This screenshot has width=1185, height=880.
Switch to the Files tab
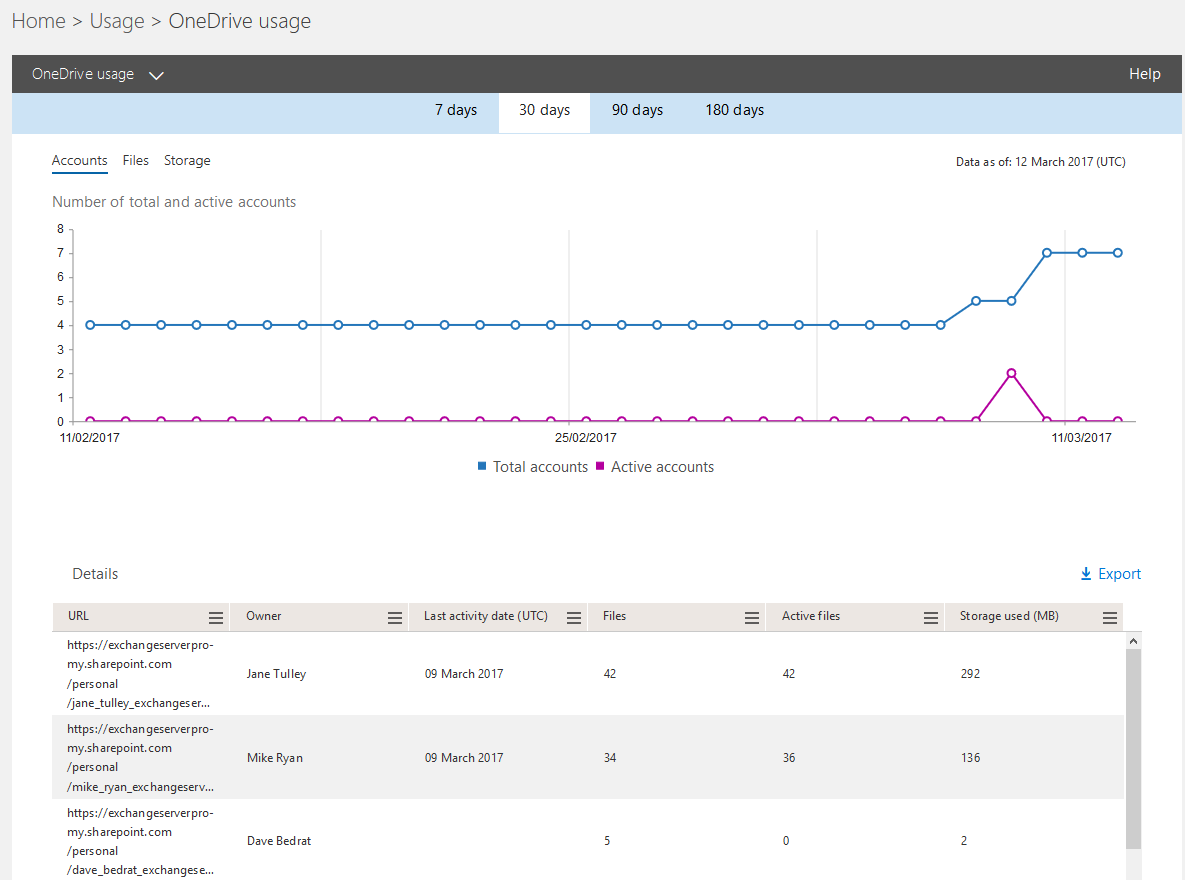point(135,161)
